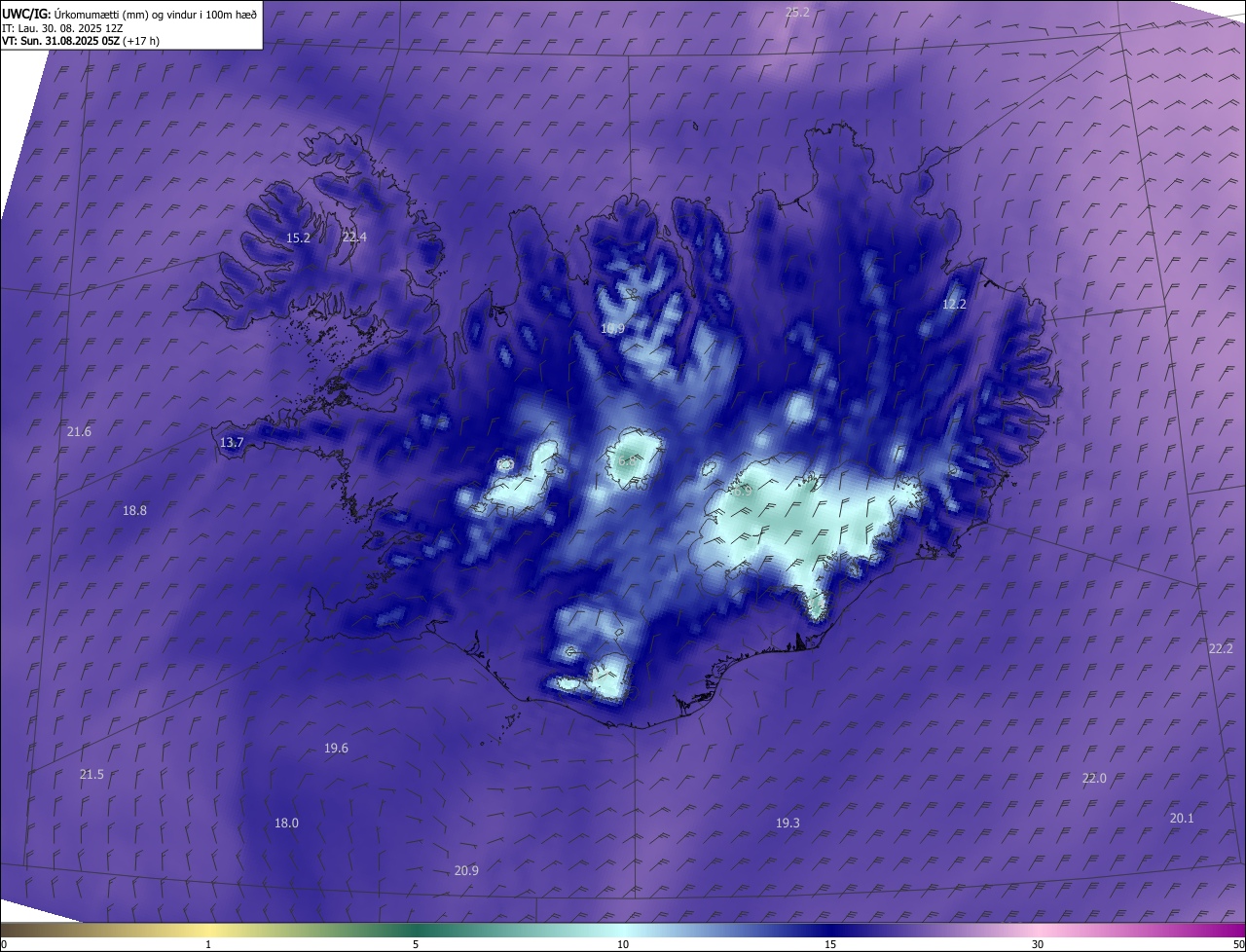Click the 15.2 value on the Westfjords
This screenshot has width=1246, height=952.
pyautogui.click(x=298, y=238)
